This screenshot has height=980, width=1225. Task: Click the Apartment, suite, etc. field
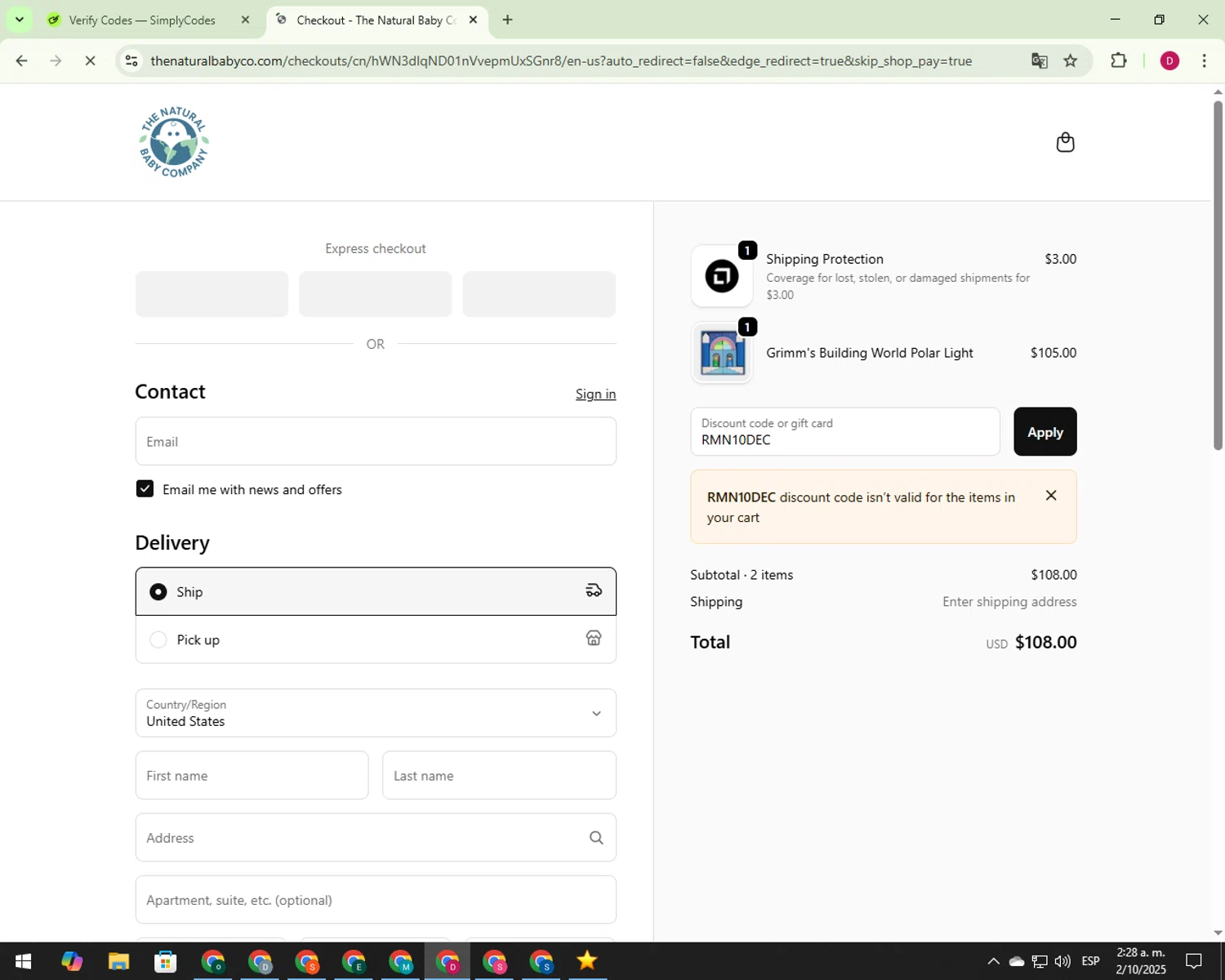click(376, 900)
